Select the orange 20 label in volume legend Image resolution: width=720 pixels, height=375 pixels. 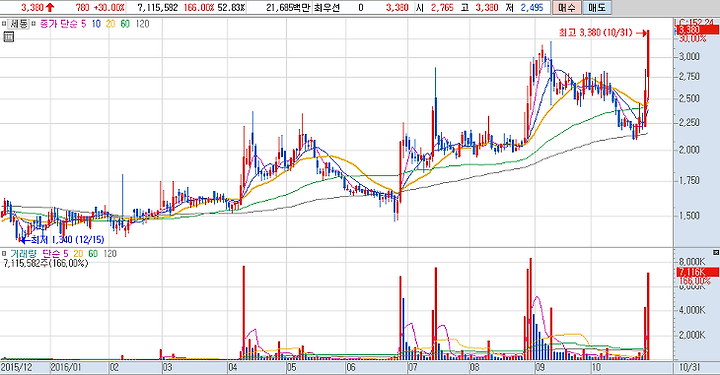pyautogui.click(x=78, y=253)
